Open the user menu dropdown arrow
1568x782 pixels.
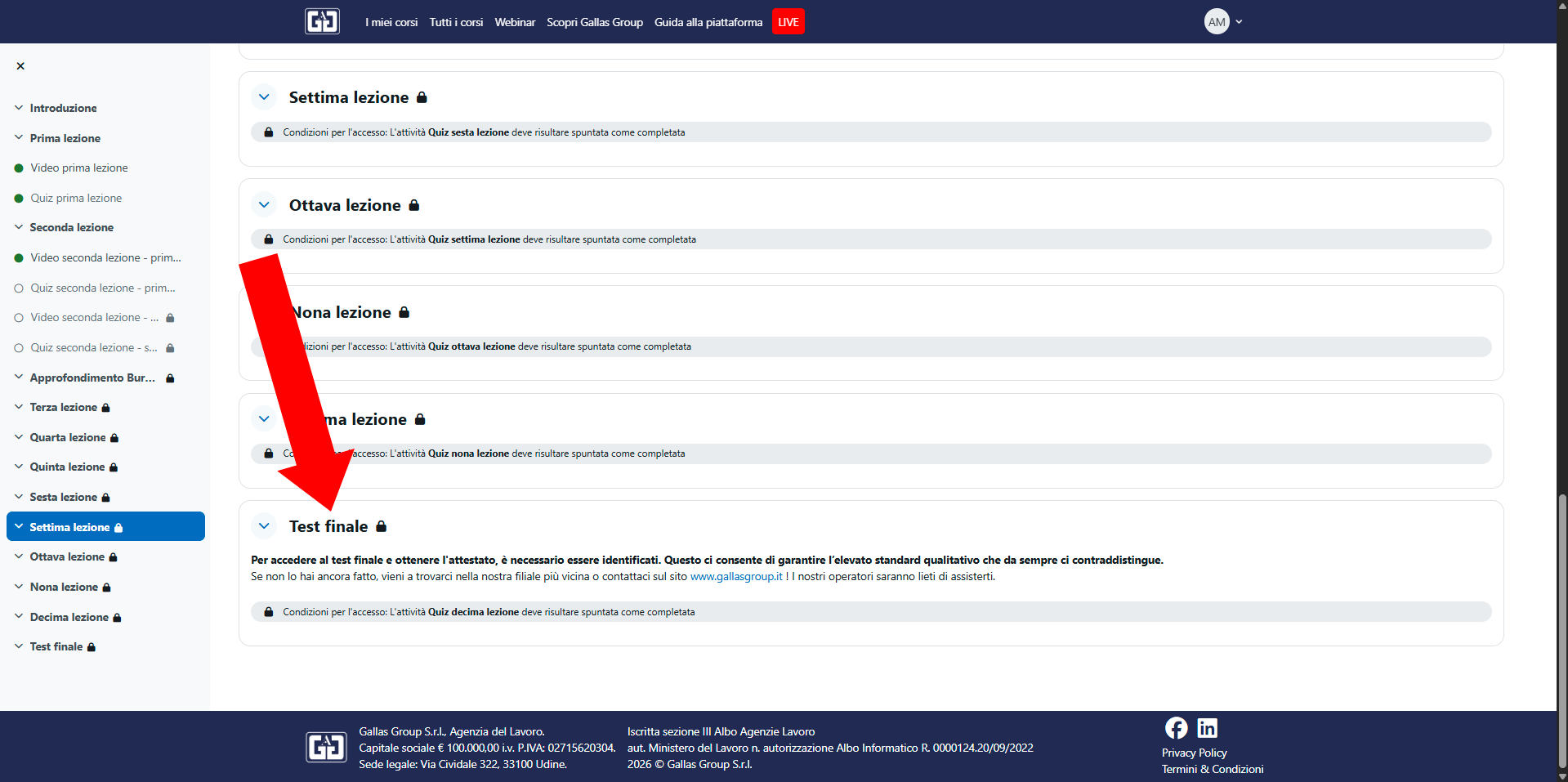click(1239, 22)
